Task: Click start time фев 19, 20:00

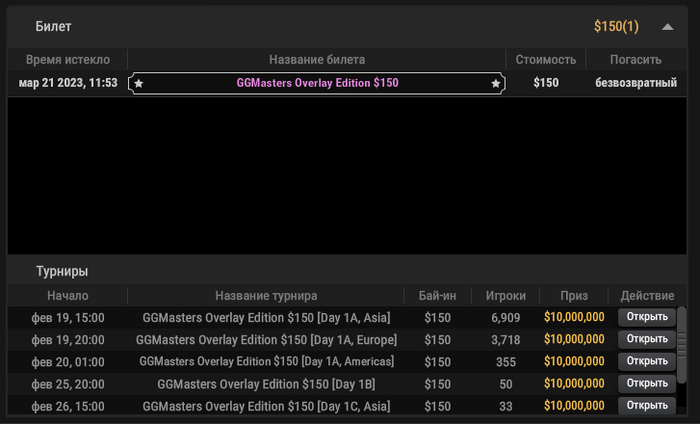Action: (x=68, y=340)
